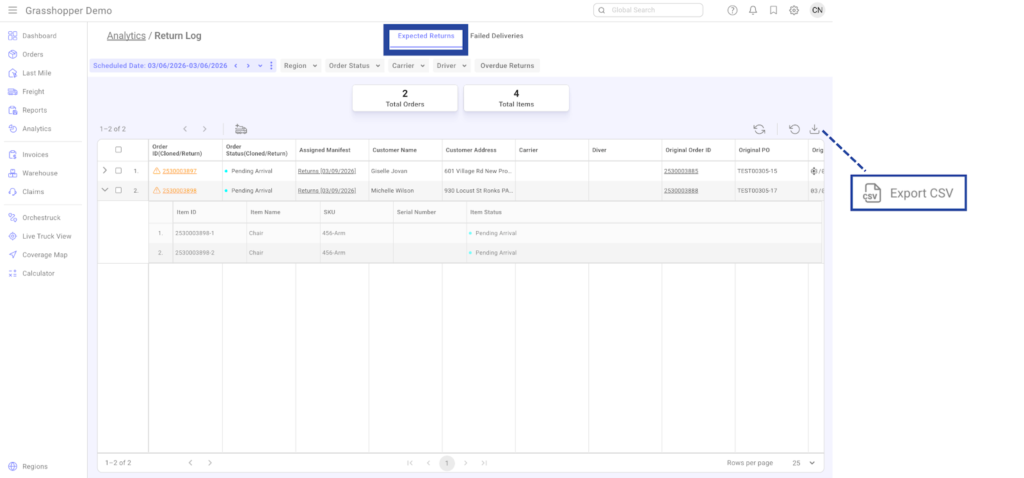Open the settings gear icon

[793, 10]
